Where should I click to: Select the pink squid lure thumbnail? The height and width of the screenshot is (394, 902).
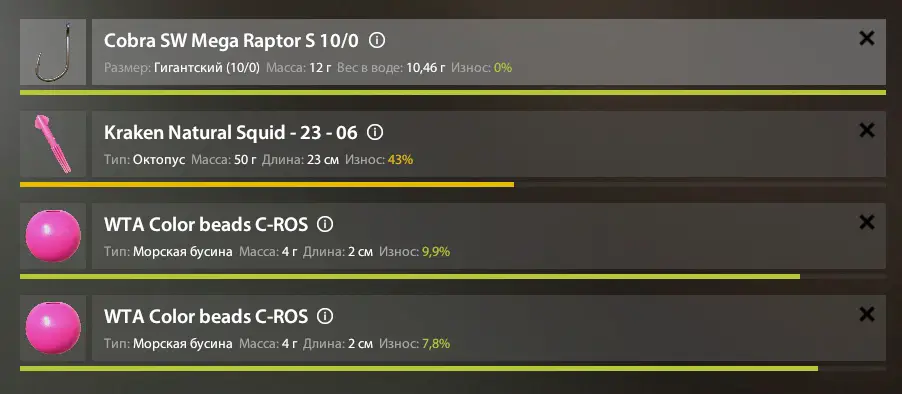click(x=53, y=144)
